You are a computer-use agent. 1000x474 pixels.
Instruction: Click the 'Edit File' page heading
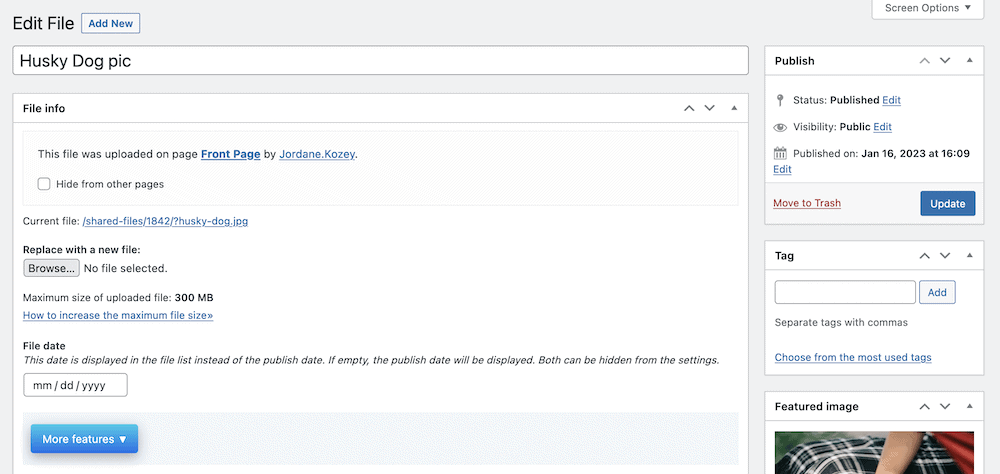coord(41,24)
